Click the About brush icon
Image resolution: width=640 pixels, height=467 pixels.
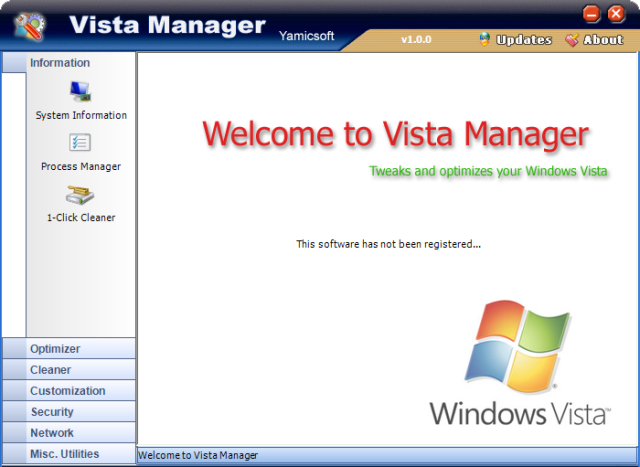click(x=572, y=40)
